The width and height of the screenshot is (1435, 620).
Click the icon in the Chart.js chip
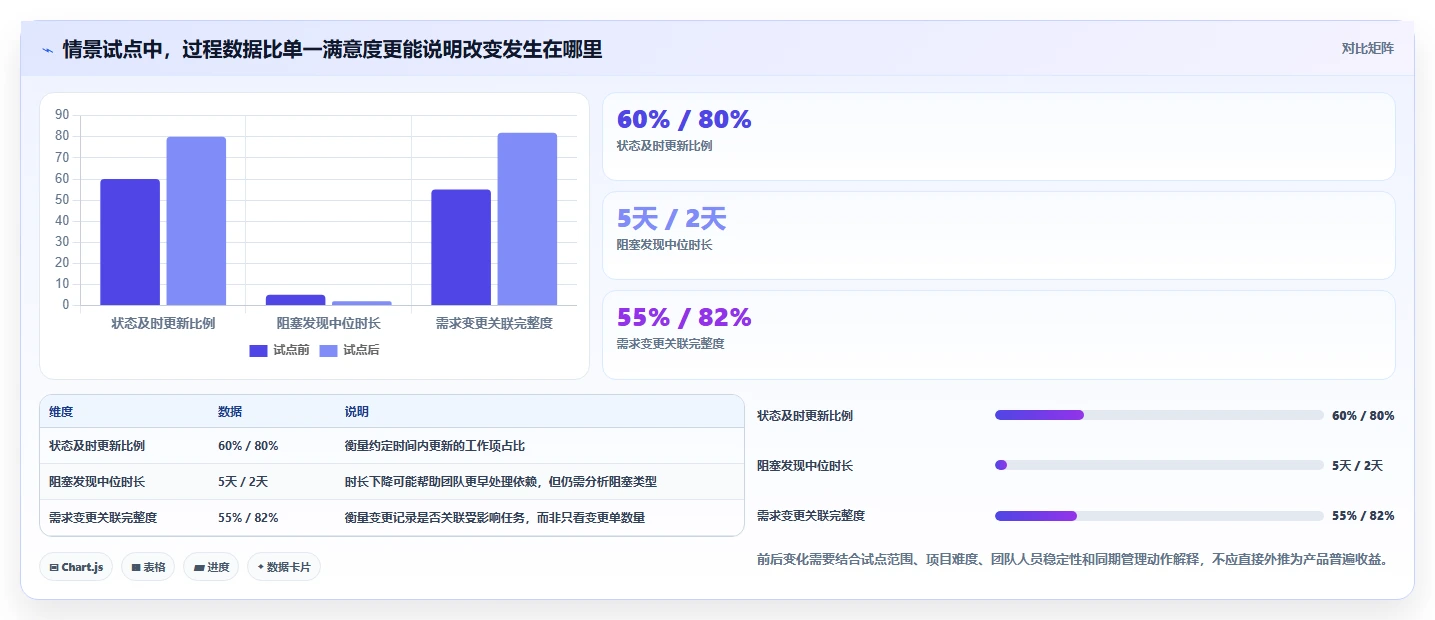coord(54,567)
